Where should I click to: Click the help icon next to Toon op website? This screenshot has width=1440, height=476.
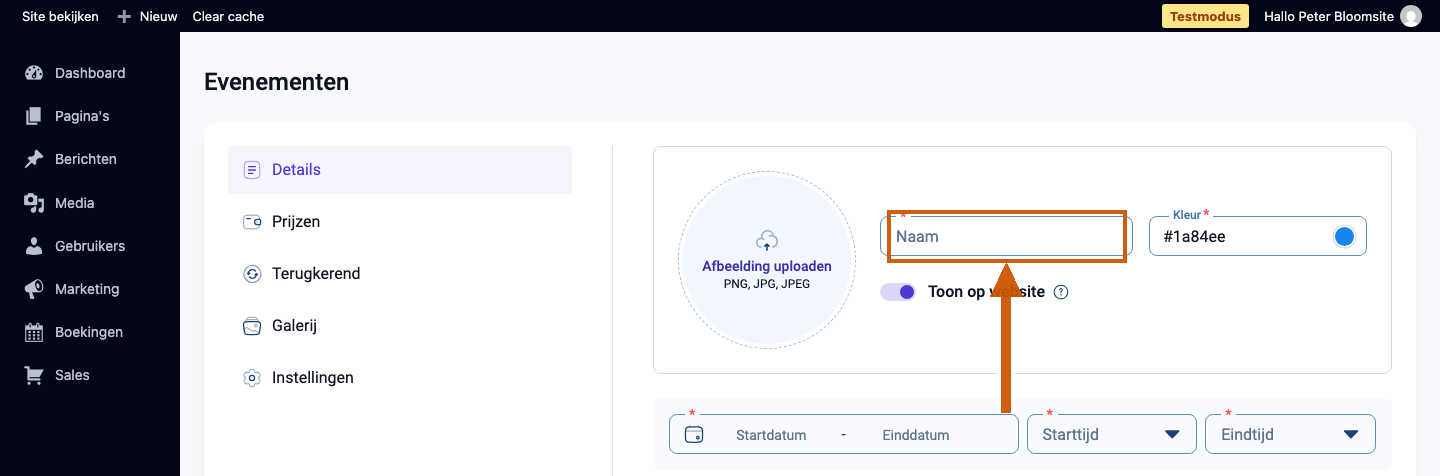coord(1062,292)
